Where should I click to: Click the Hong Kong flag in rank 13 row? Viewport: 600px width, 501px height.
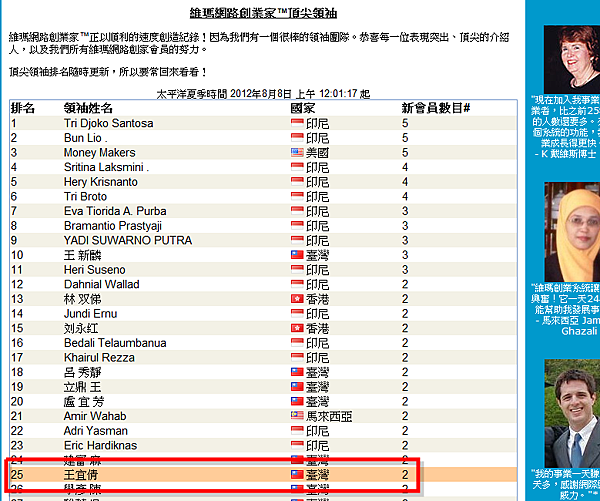[x=297, y=299]
